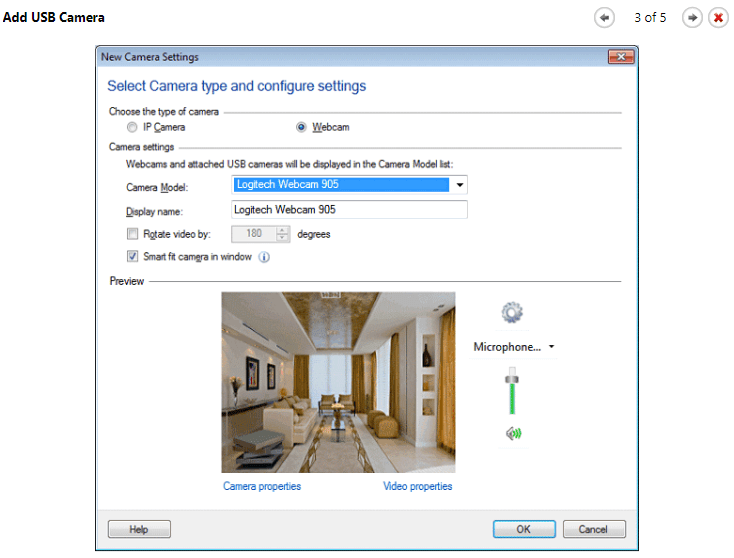734x558 pixels.
Task: Go to next step arrow
Action: pos(692,18)
